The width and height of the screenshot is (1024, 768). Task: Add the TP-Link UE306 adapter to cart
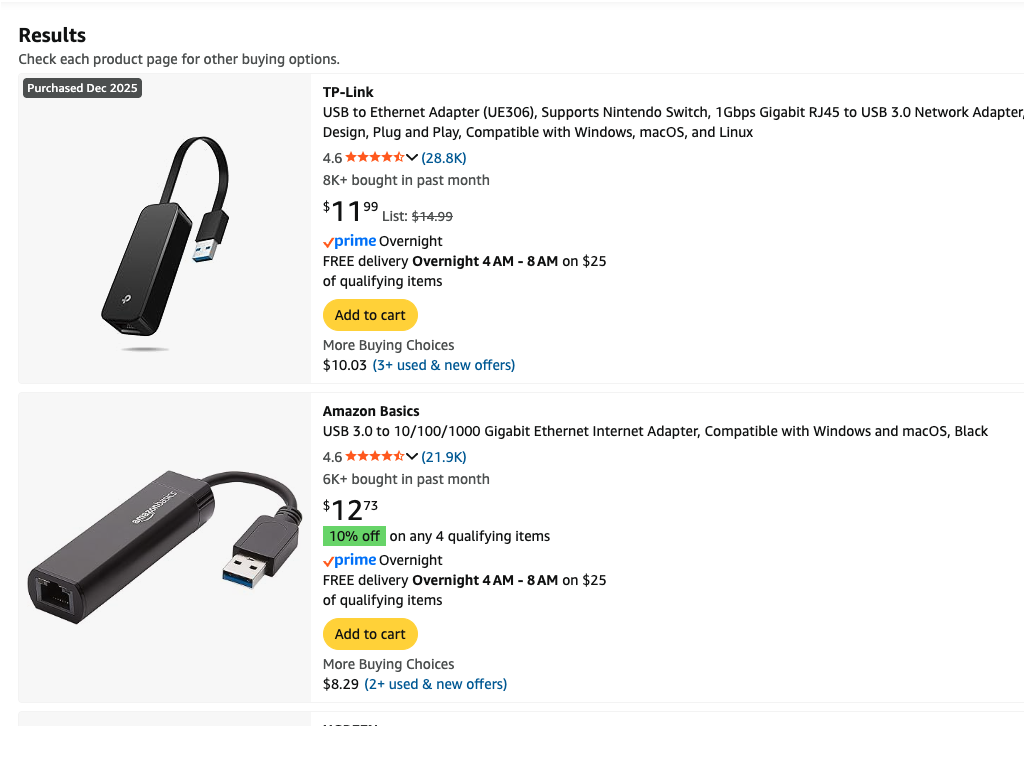pos(370,315)
